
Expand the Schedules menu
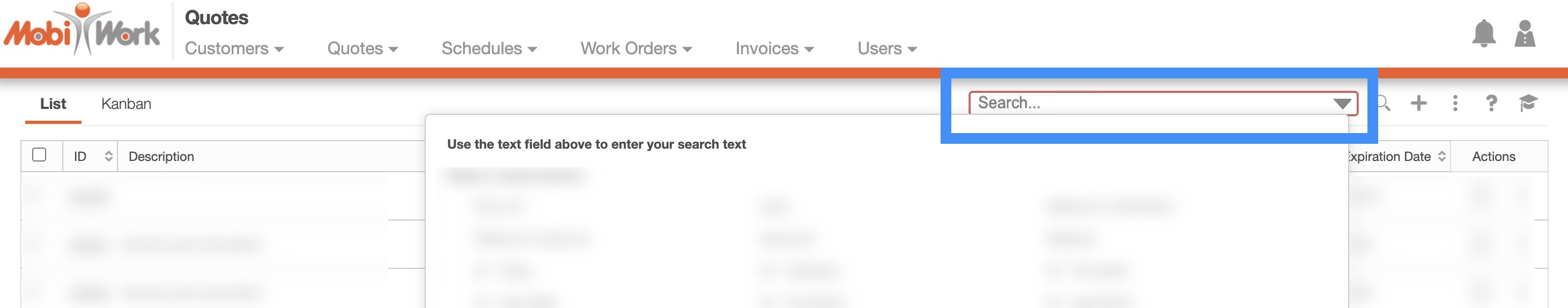coord(489,49)
